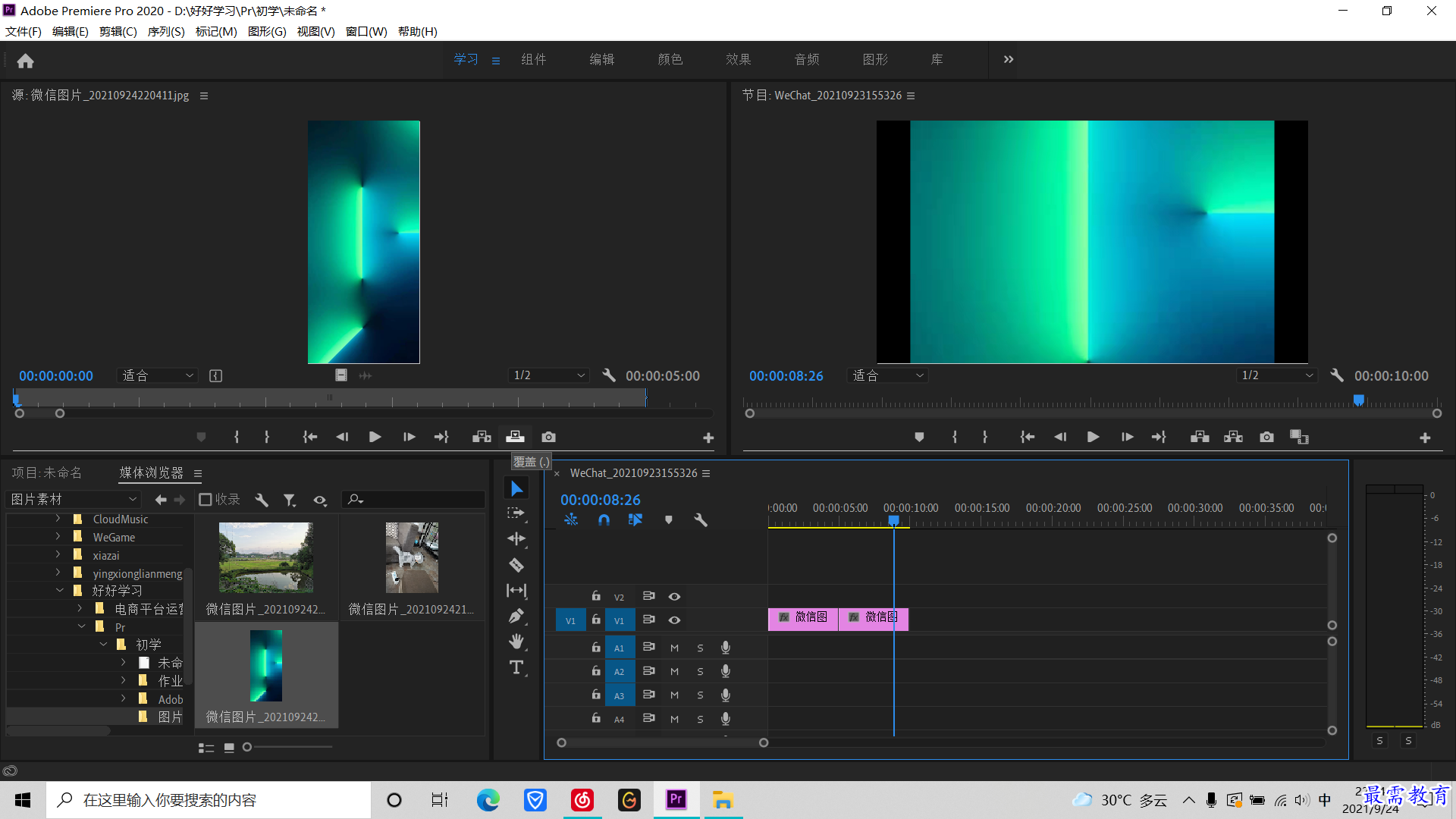Open Source monitor playback resolution dropdown
The image size is (1456, 819).
549,375
